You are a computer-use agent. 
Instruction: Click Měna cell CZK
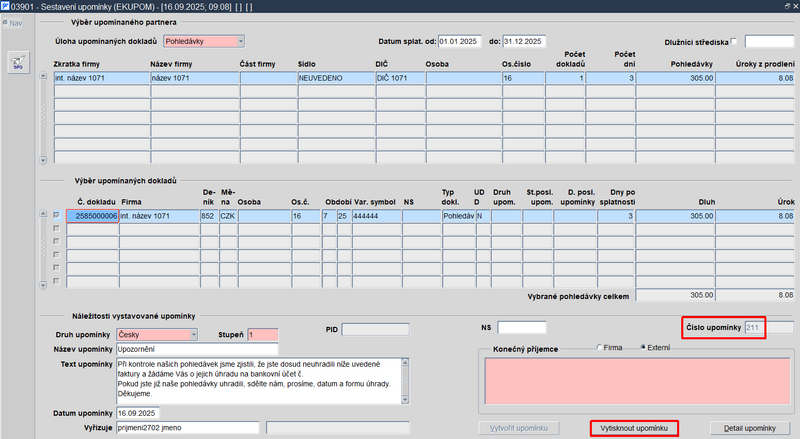coord(228,216)
